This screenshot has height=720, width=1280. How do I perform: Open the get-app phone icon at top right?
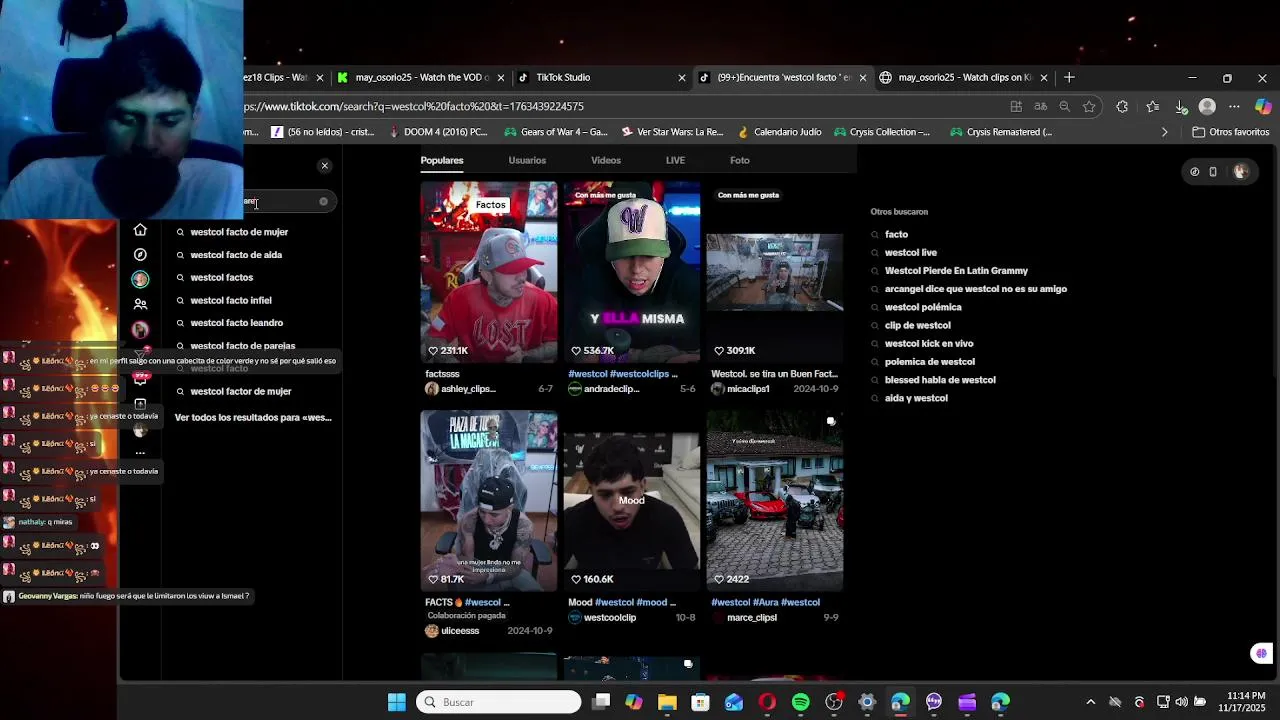(x=1213, y=172)
